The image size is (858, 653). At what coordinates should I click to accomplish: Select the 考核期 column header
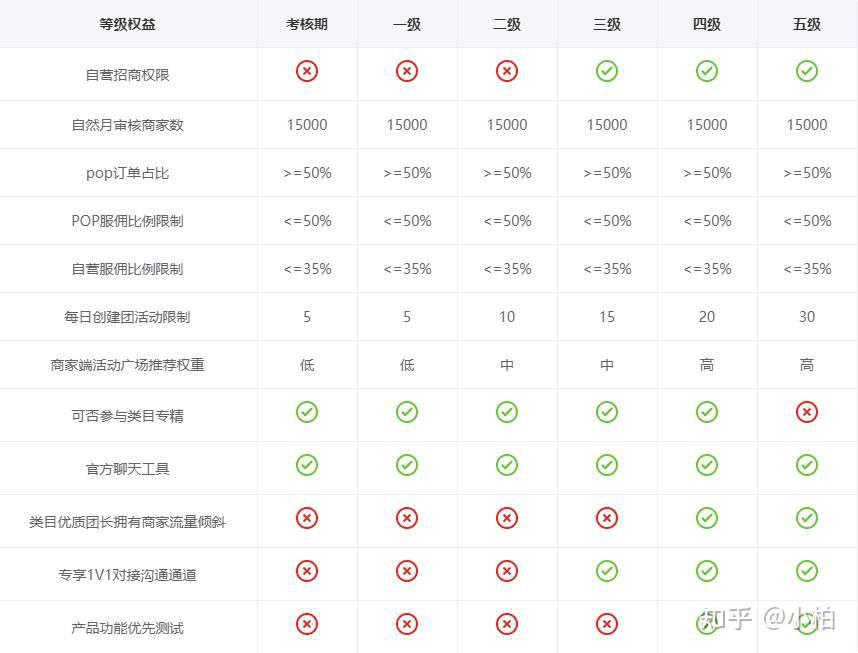click(x=307, y=24)
